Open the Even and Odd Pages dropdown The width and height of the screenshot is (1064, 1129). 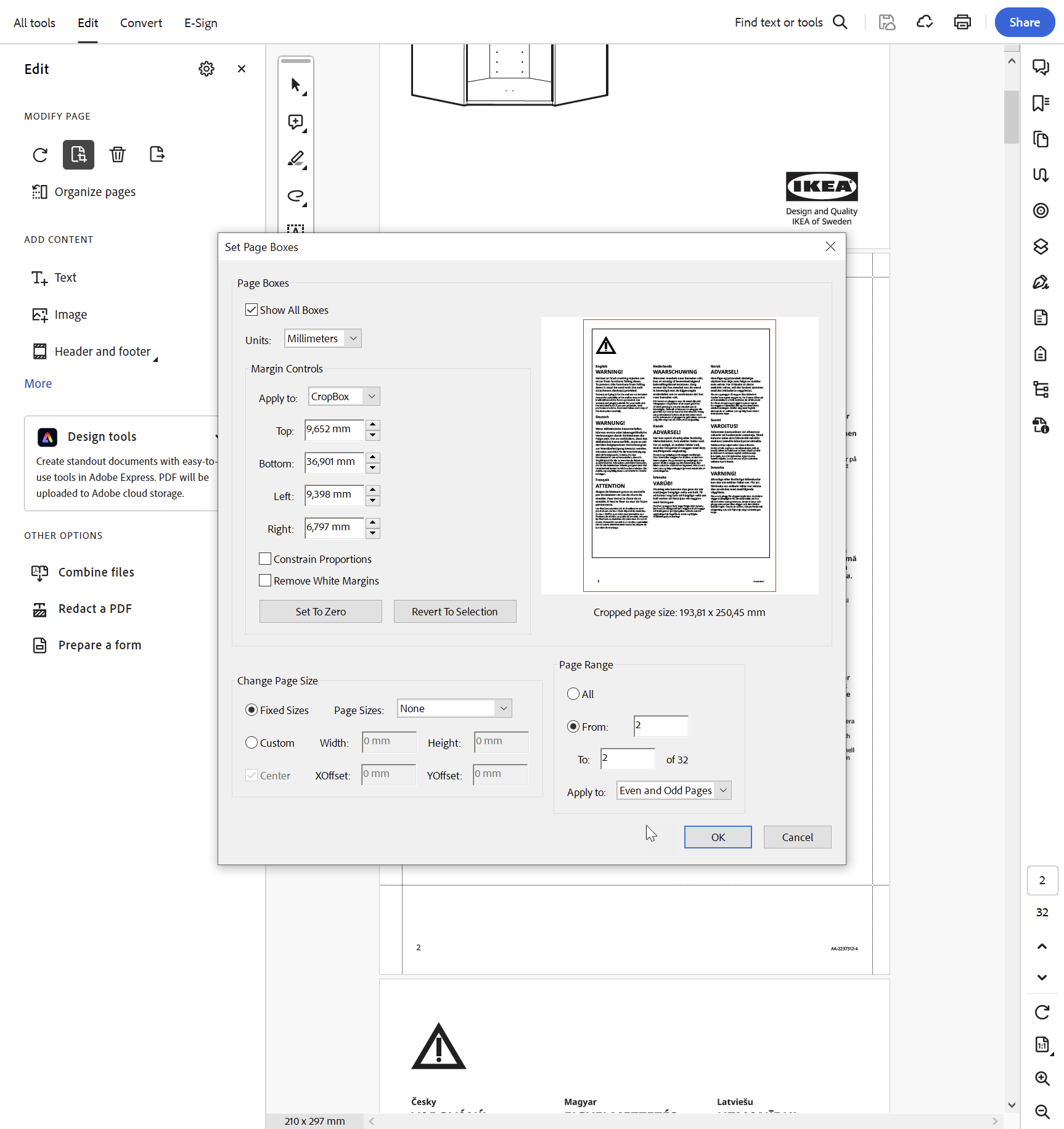[673, 790]
